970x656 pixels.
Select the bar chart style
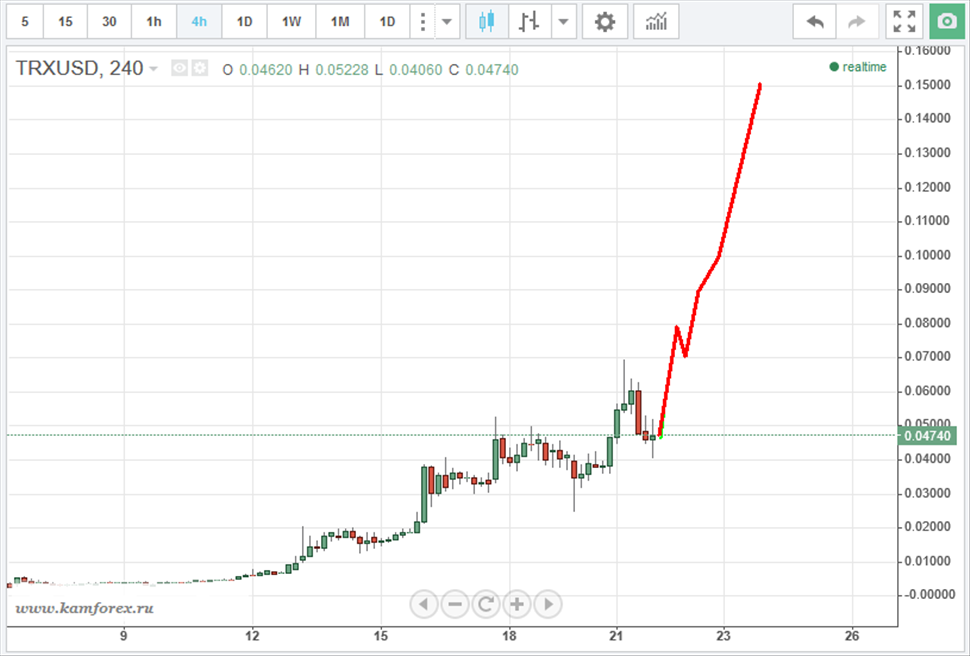pos(529,22)
